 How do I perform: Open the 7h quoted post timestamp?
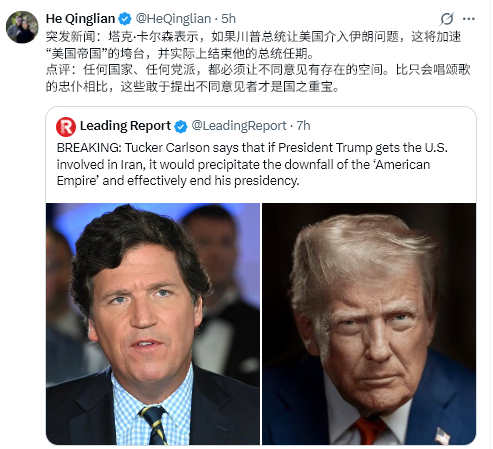(x=303, y=126)
